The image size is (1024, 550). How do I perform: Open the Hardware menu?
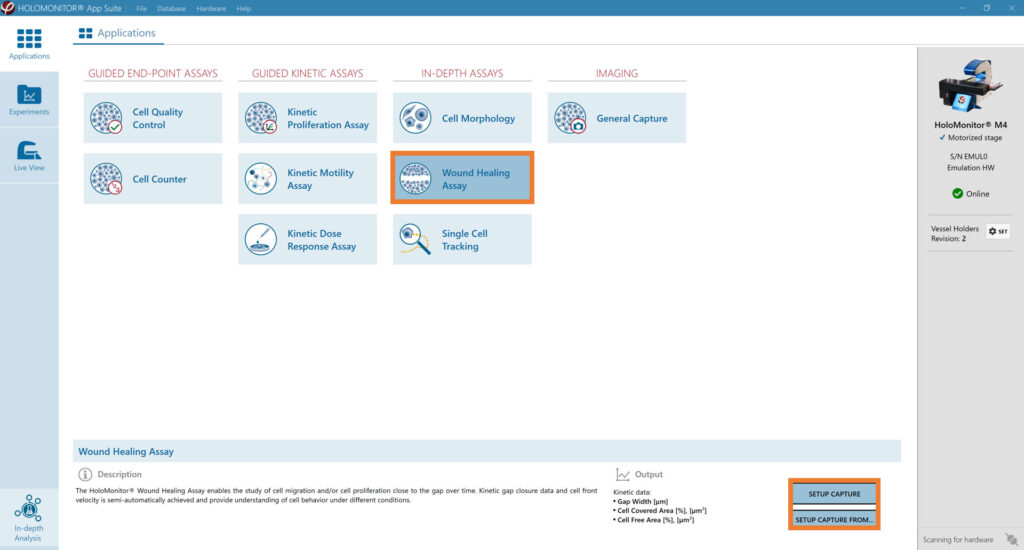click(211, 8)
